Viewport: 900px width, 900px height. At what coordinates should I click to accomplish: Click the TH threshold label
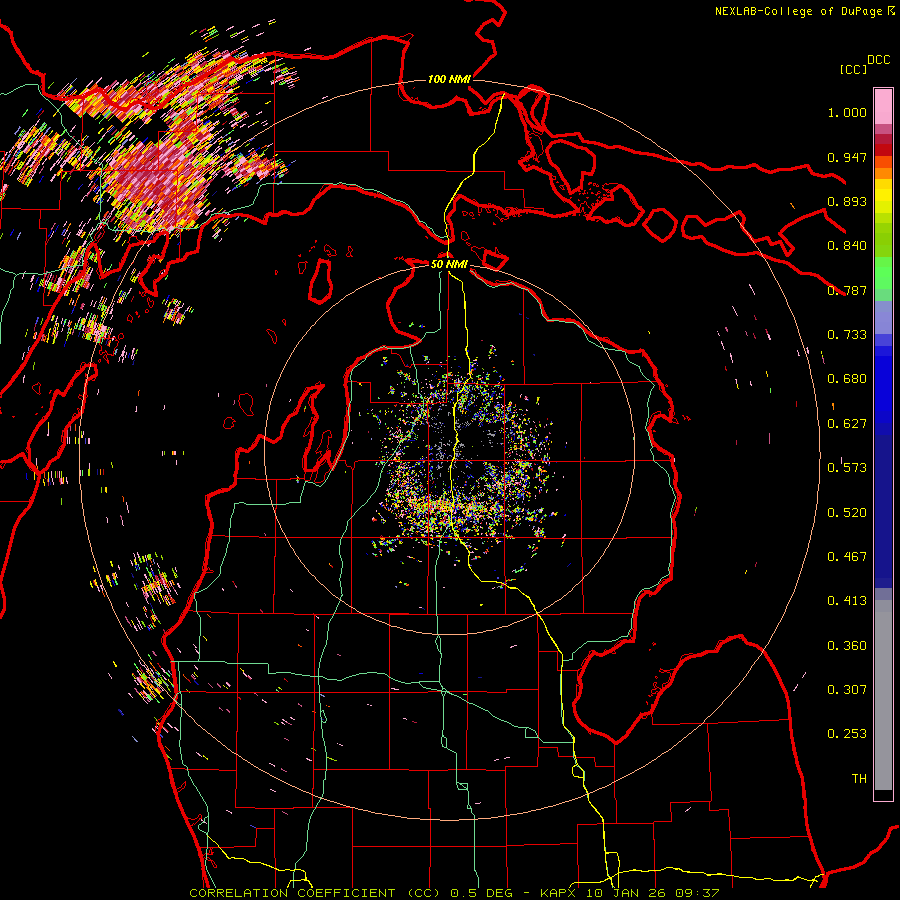coord(859,779)
